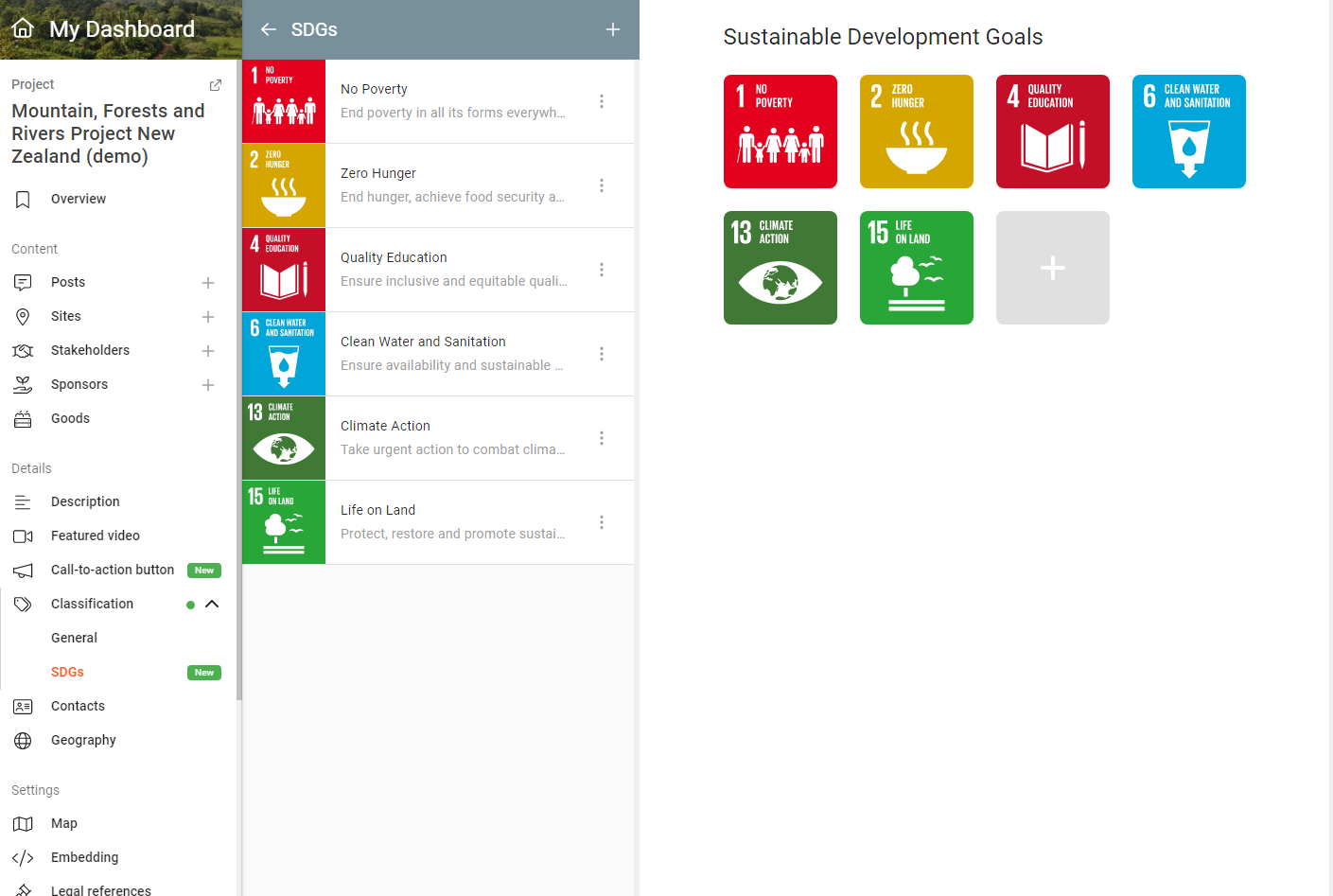The width and height of the screenshot is (1333, 896).
Task: Open the Overview menu item
Action: [79, 199]
